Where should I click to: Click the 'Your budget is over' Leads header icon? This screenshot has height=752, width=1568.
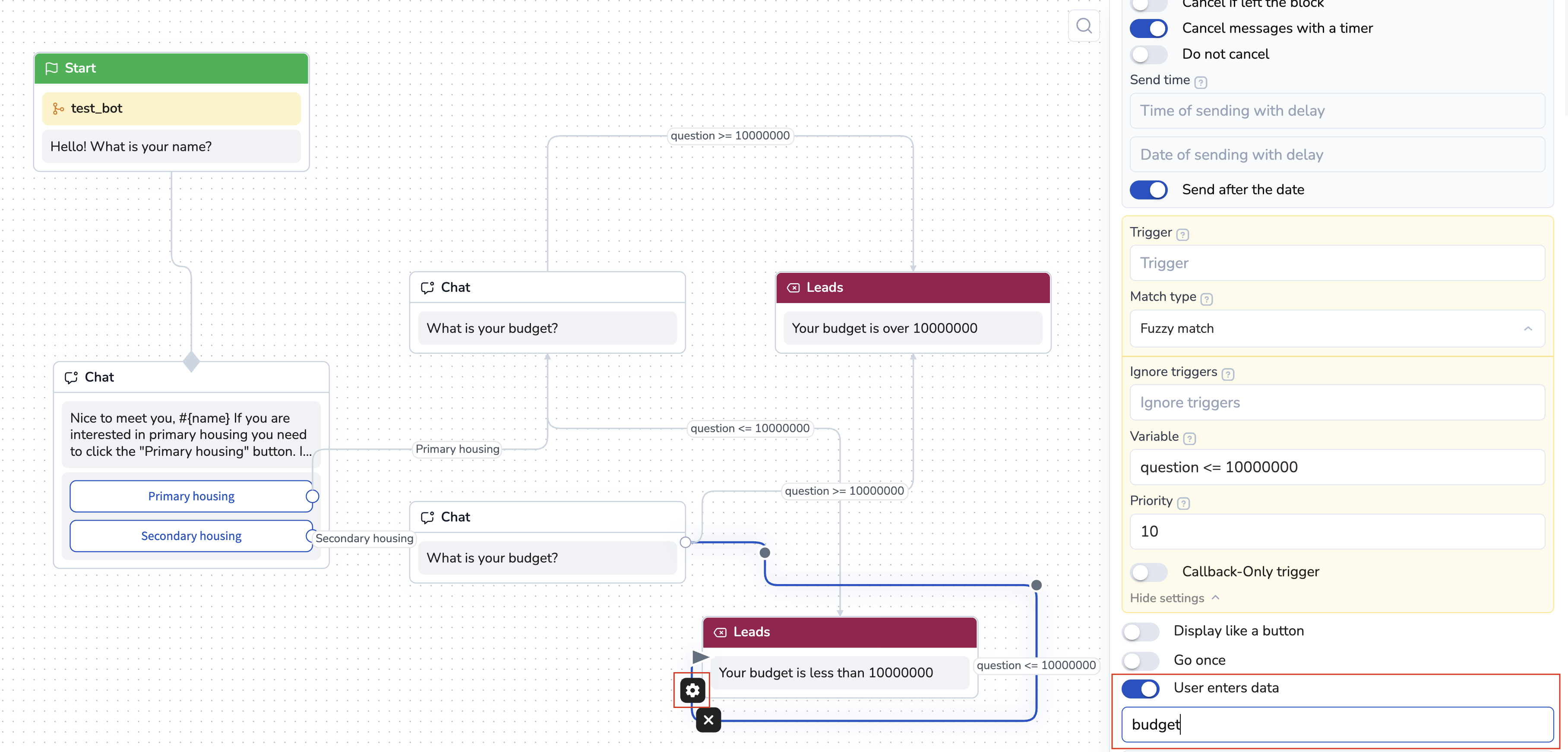pyautogui.click(x=793, y=288)
